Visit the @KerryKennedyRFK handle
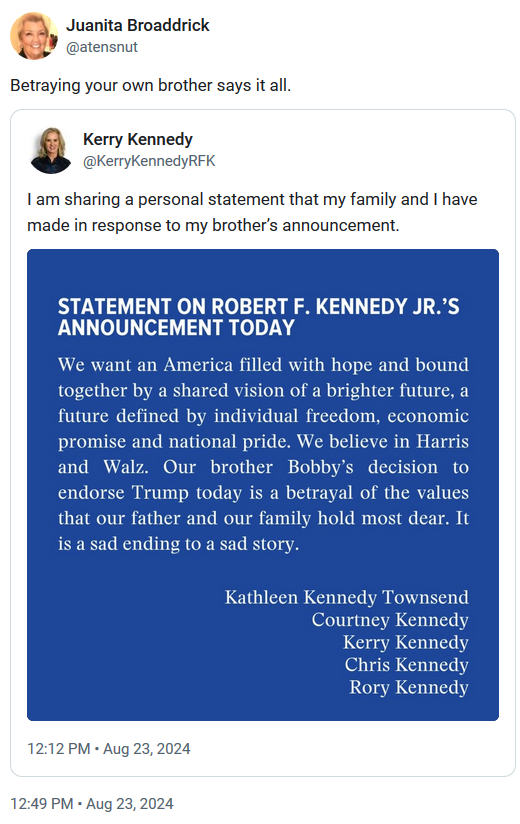The width and height of the screenshot is (520, 824). point(149,161)
